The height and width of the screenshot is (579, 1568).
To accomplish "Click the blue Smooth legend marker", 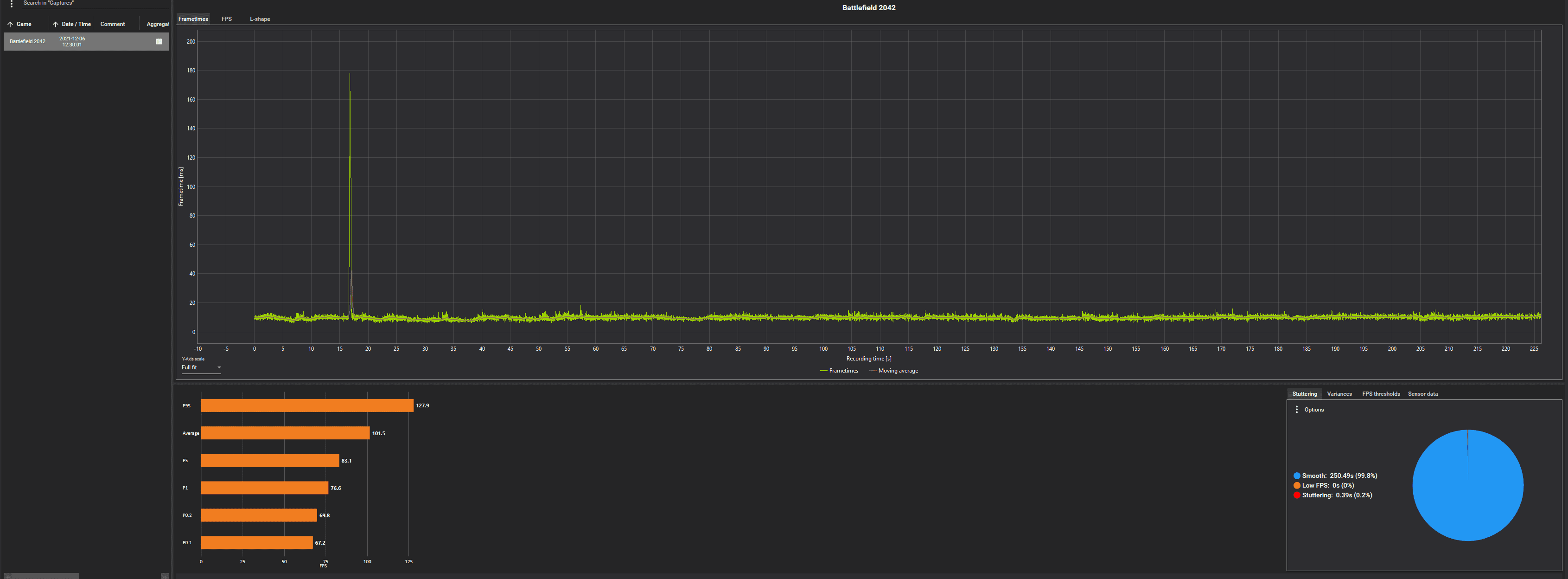I will pyautogui.click(x=1296, y=476).
